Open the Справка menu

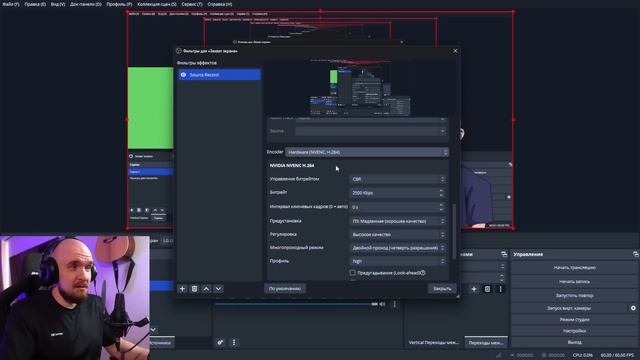220,4
